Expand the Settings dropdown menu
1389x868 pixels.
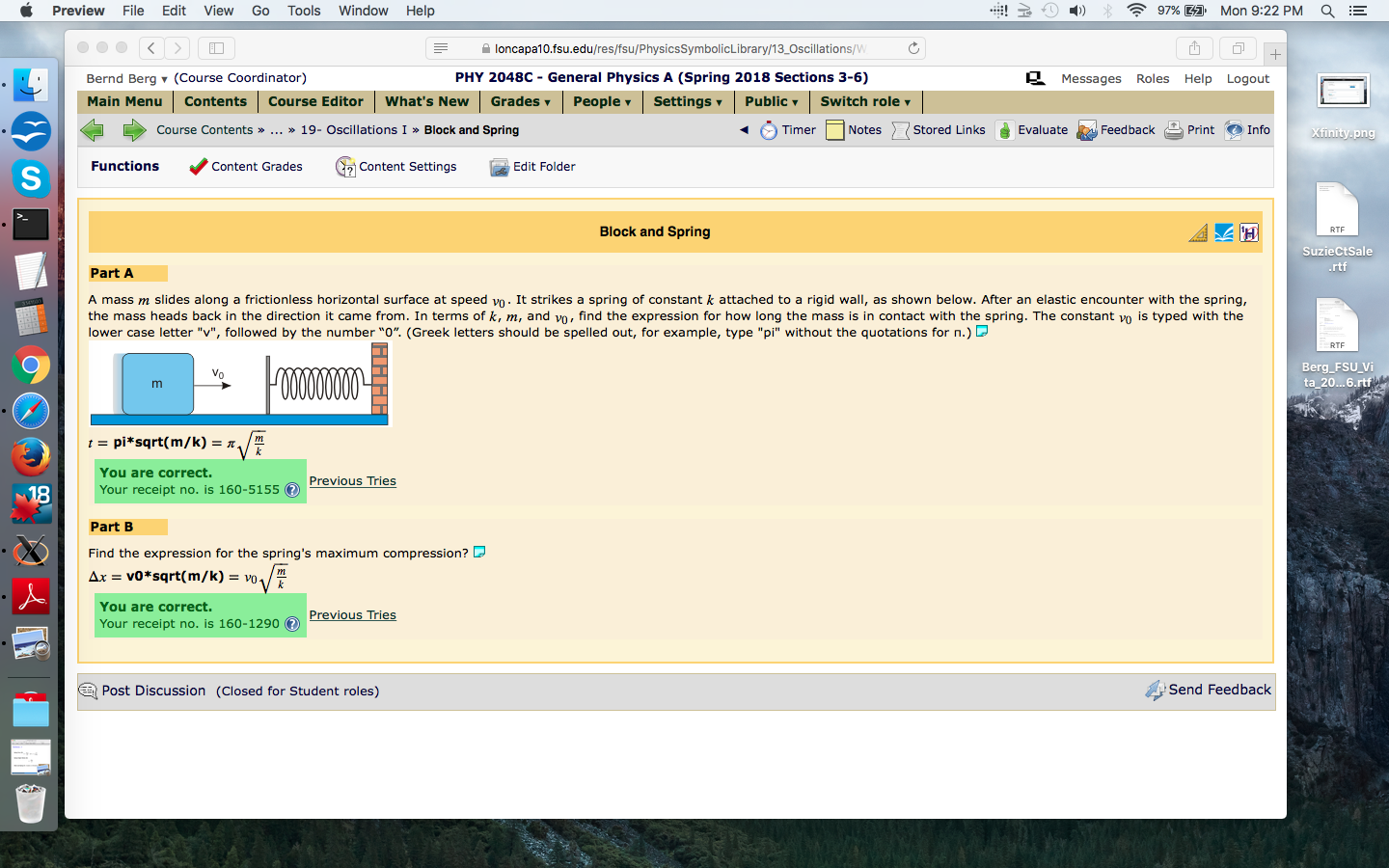point(688,101)
